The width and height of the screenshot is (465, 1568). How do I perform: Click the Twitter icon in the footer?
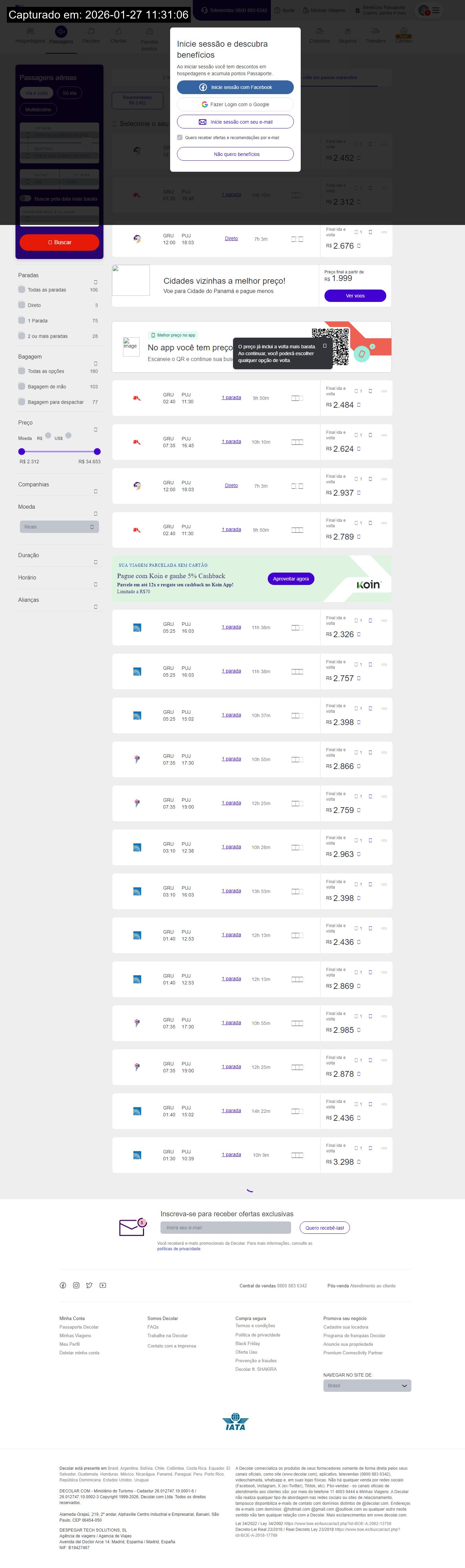pos(90,1285)
